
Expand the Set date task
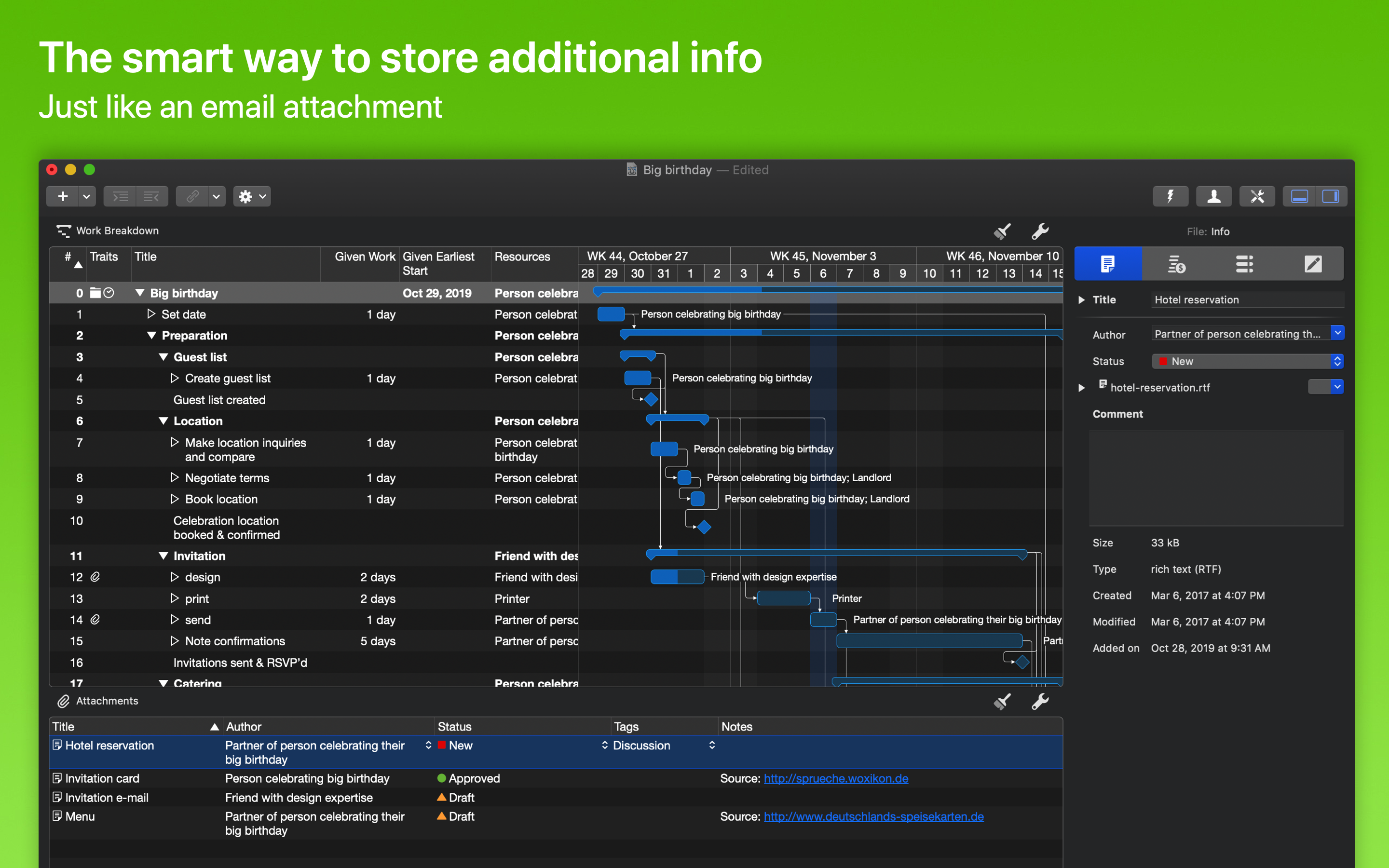point(151,314)
